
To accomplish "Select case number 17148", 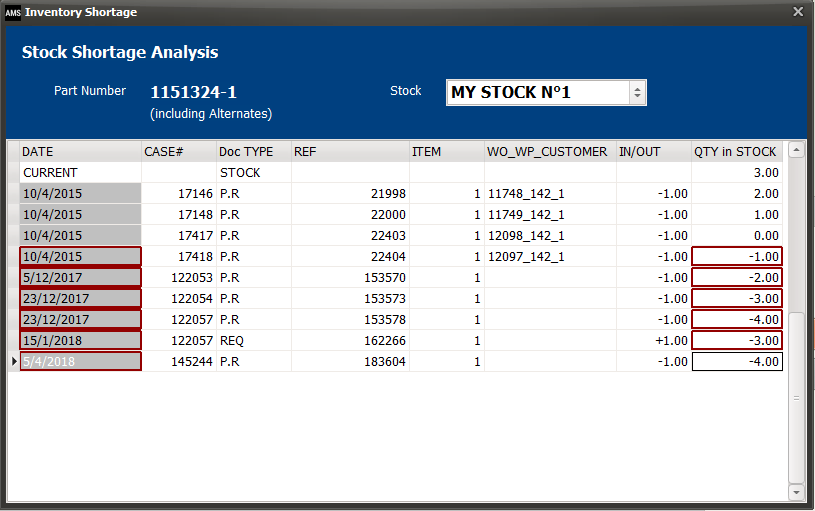I will point(179,215).
